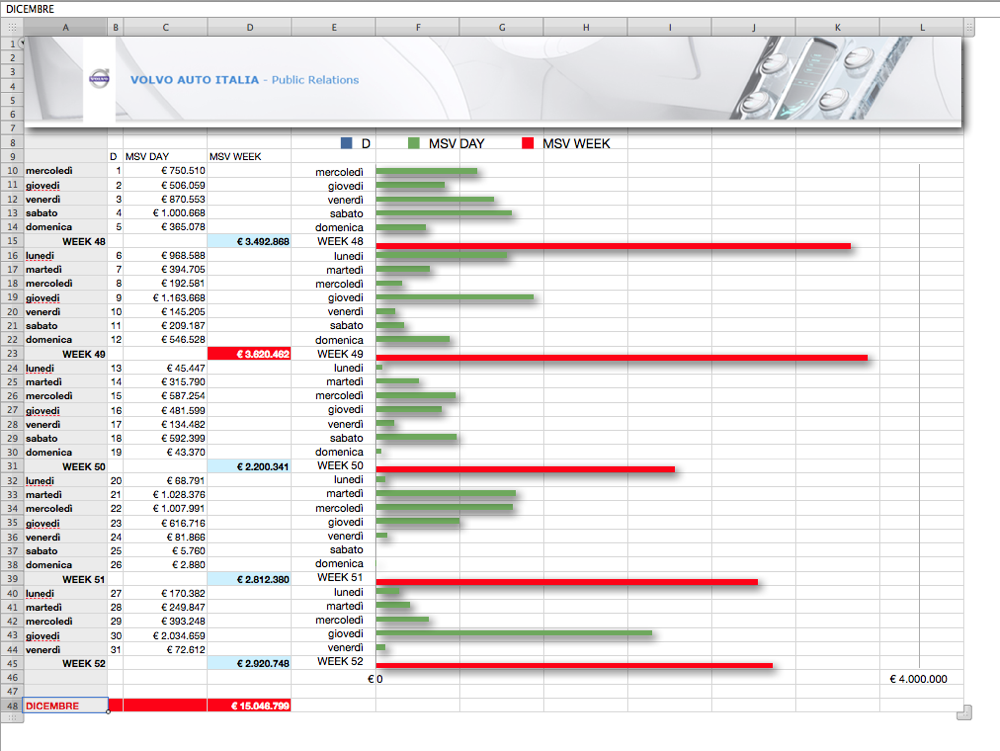This screenshot has height=751, width=1000.
Task: Select column L header
Action: [922, 28]
